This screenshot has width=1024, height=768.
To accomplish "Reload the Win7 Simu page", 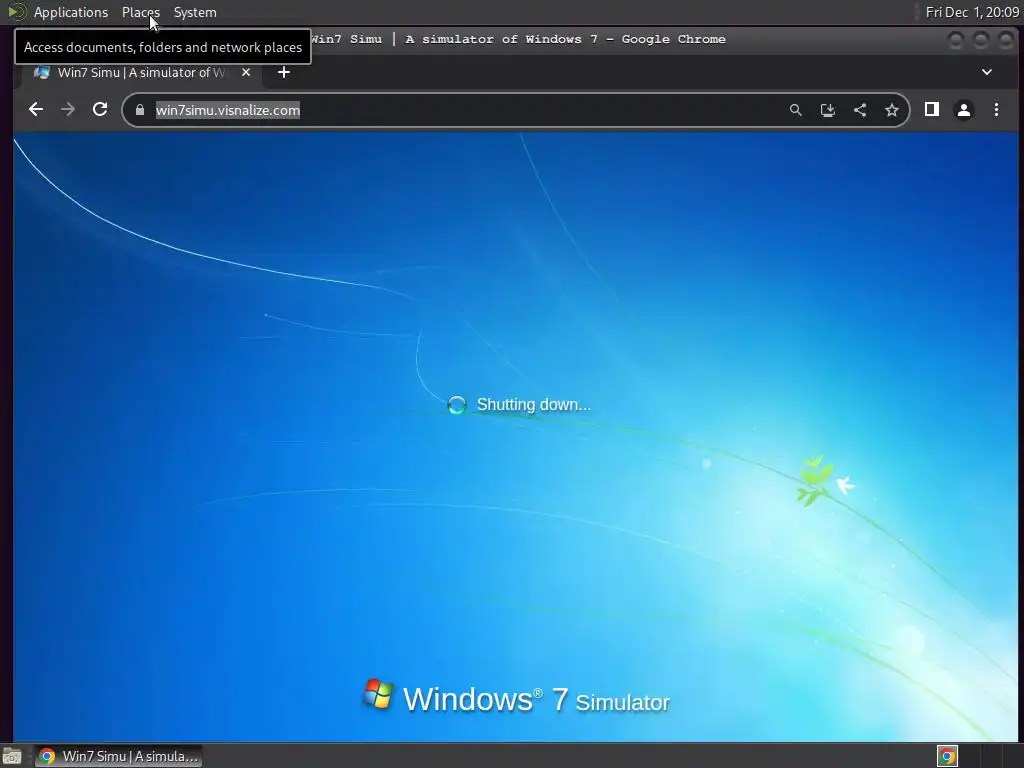I will pos(100,110).
